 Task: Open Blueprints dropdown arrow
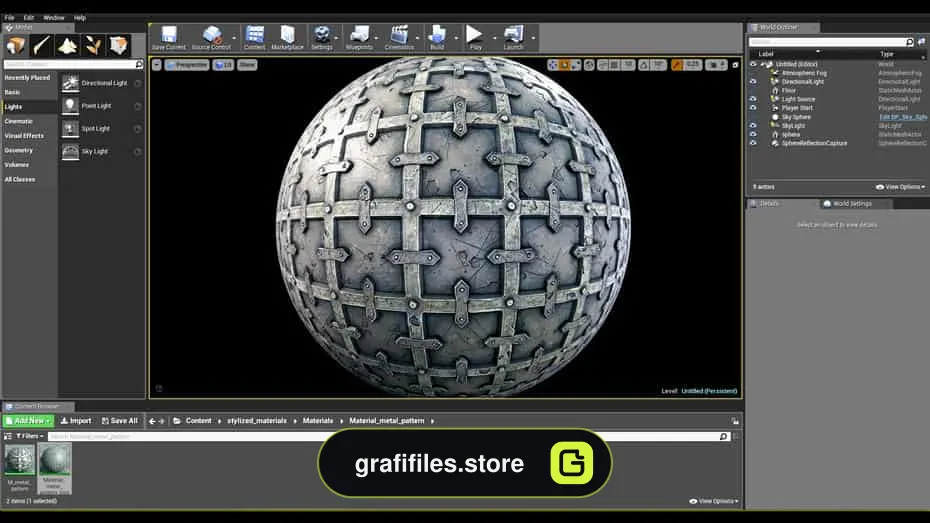[x=377, y=38]
